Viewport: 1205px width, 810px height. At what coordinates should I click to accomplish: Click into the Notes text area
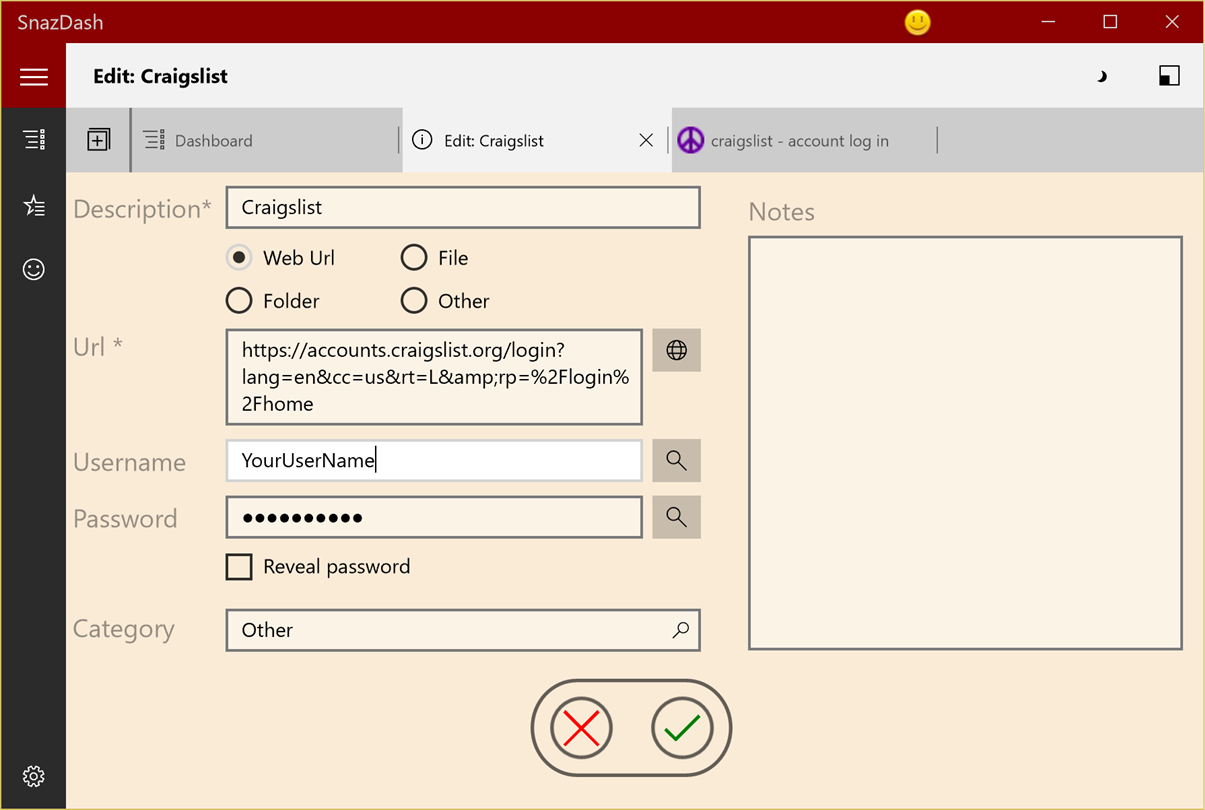click(965, 443)
